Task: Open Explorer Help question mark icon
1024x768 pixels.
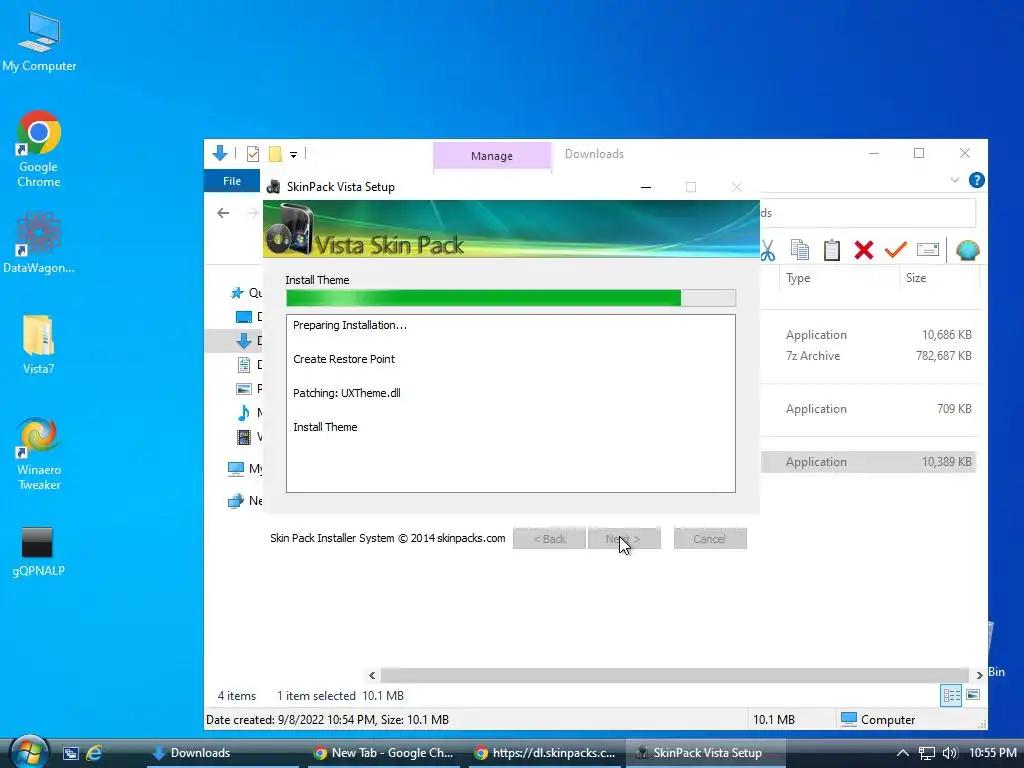Action: pyautogui.click(x=976, y=180)
